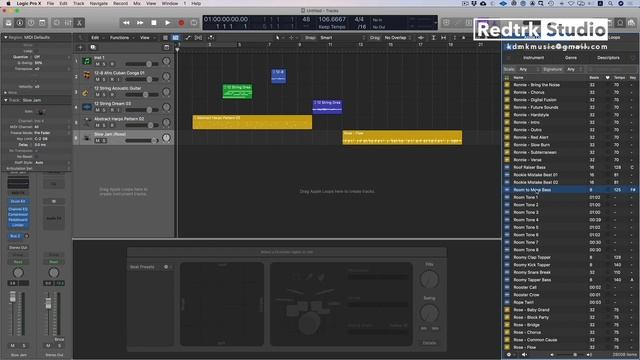Open Quick Help icon in toolbar

pos(31,23)
